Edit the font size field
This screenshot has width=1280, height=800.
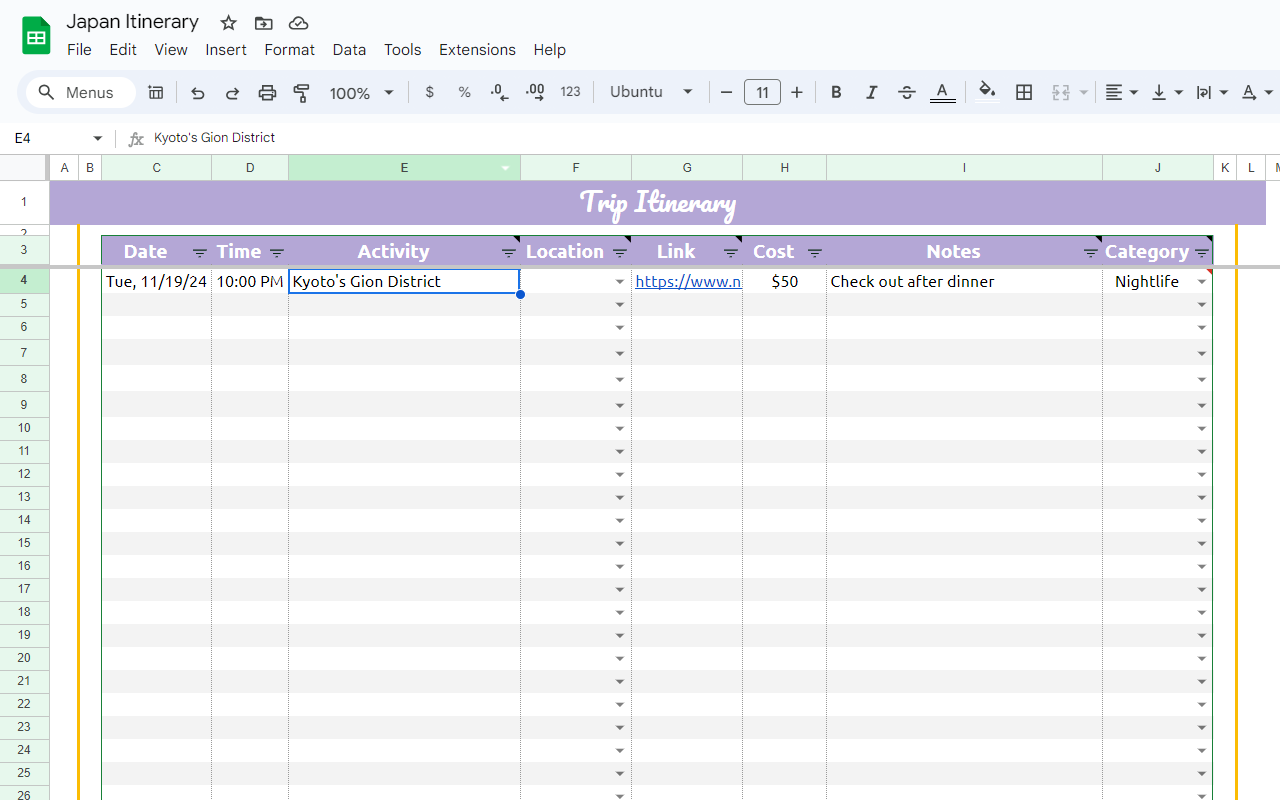point(762,92)
